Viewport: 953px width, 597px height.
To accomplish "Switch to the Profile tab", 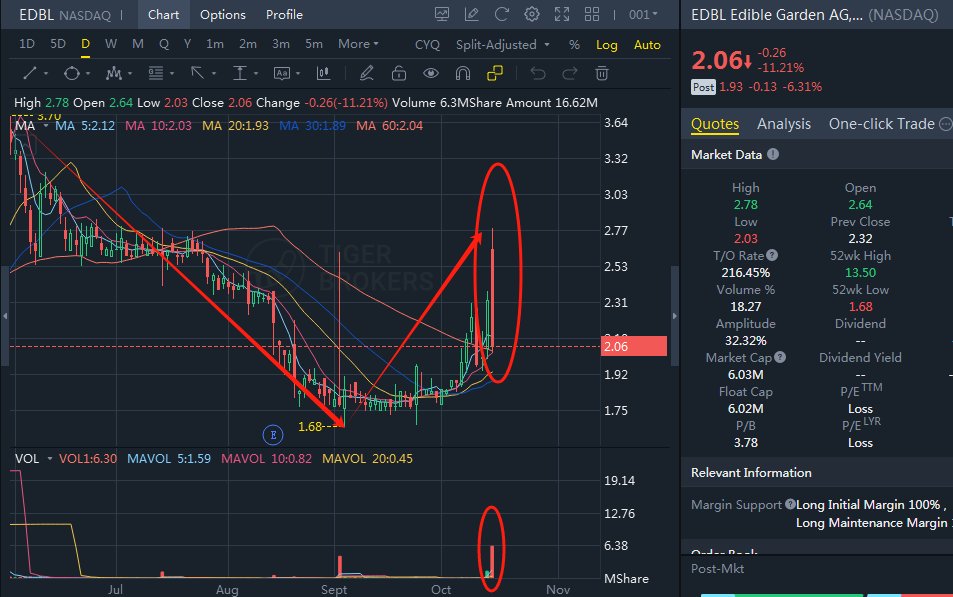I will pyautogui.click(x=284, y=15).
